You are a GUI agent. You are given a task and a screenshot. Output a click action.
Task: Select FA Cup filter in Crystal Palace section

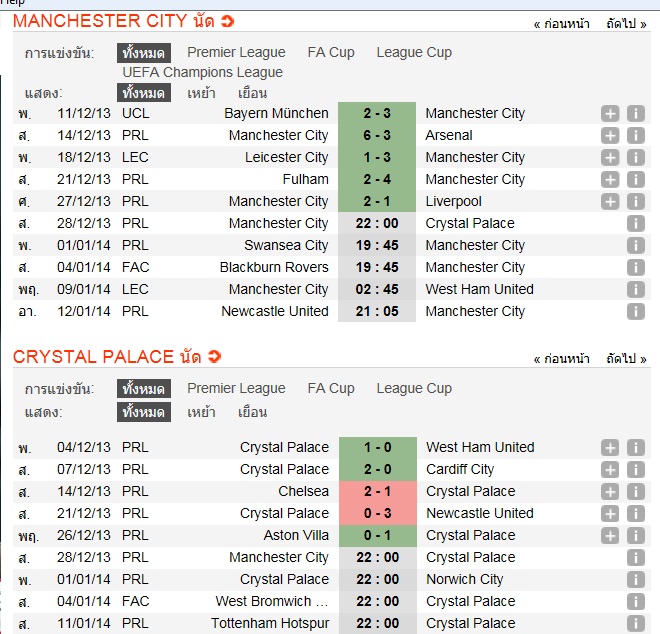[x=331, y=388]
